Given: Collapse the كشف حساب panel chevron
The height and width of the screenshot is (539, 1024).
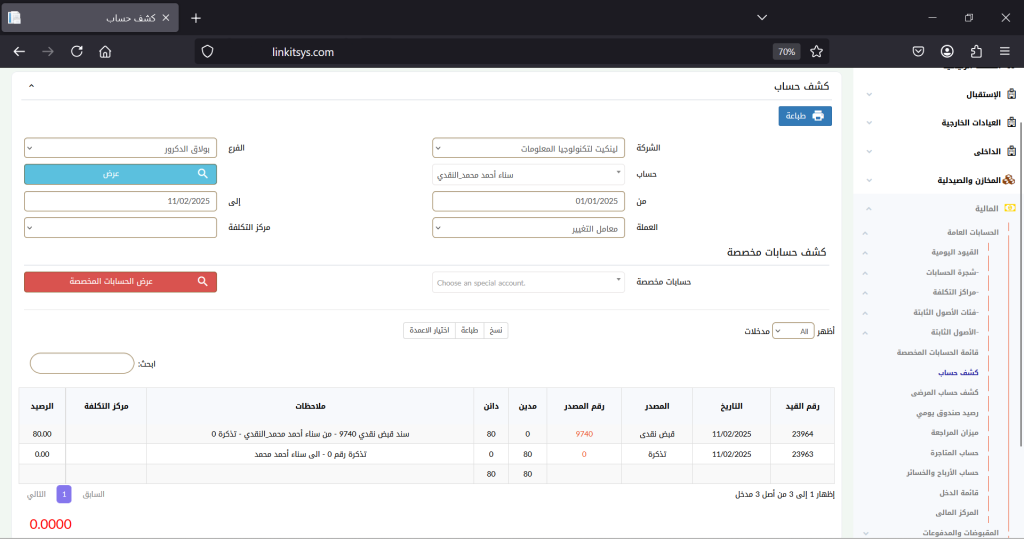Looking at the screenshot, I should click(31, 87).
